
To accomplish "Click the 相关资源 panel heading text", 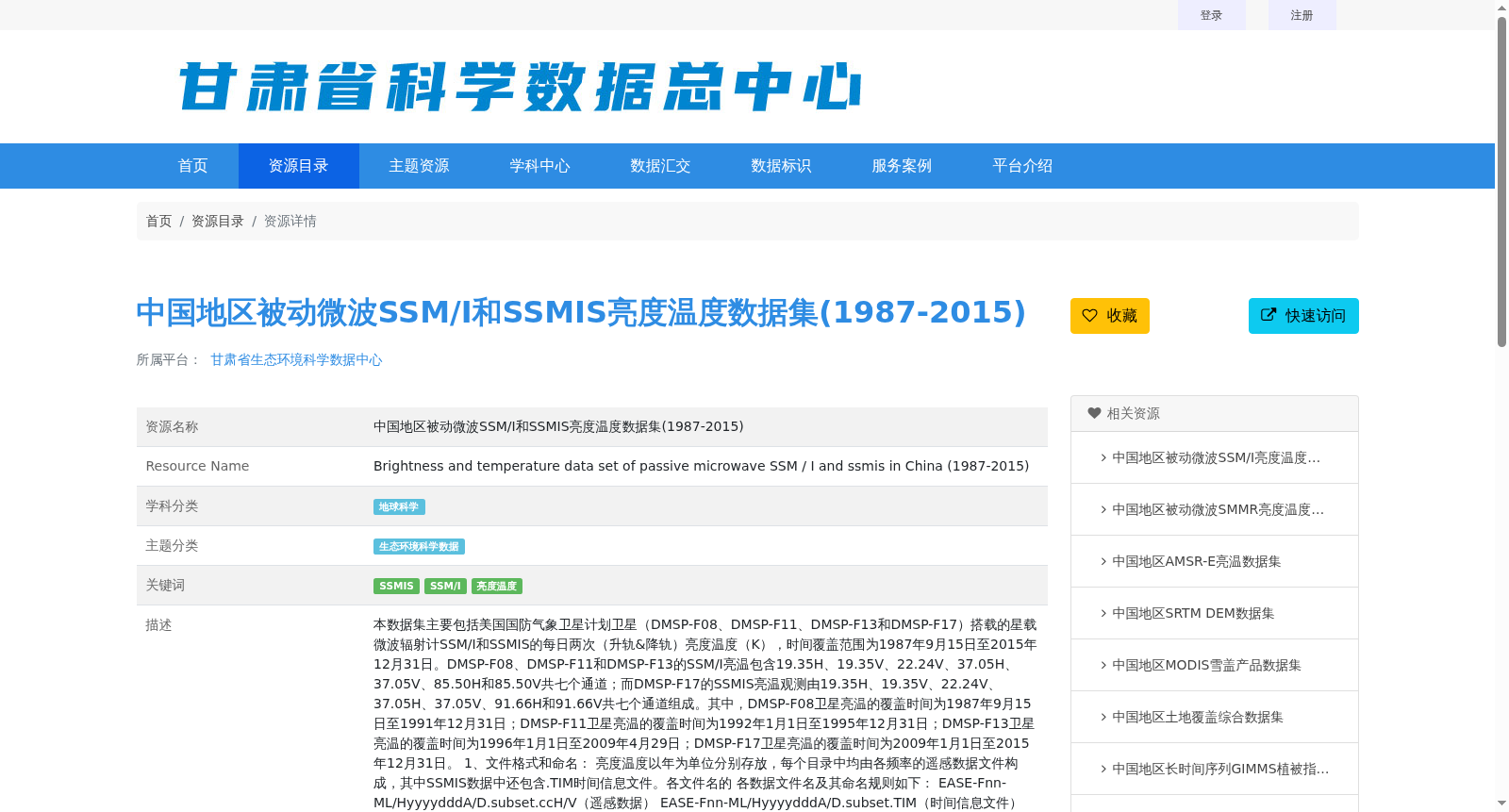I will 1133,413.
